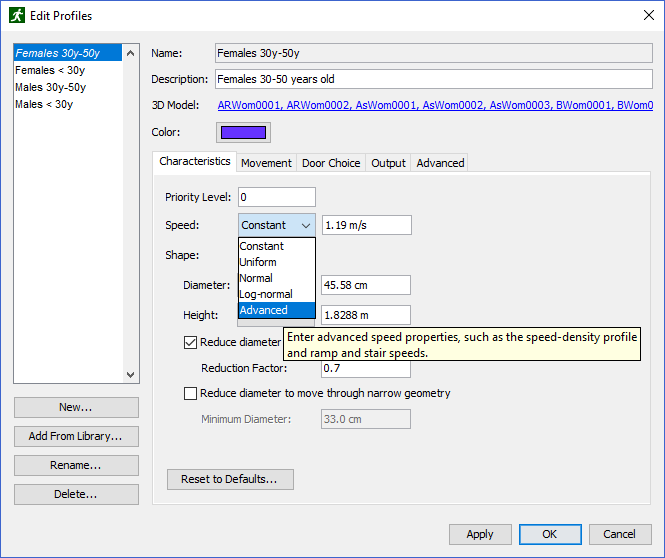
Task: Toggle the Reduce diameter checkbox that is checked
Action: [x=190, y=342]
